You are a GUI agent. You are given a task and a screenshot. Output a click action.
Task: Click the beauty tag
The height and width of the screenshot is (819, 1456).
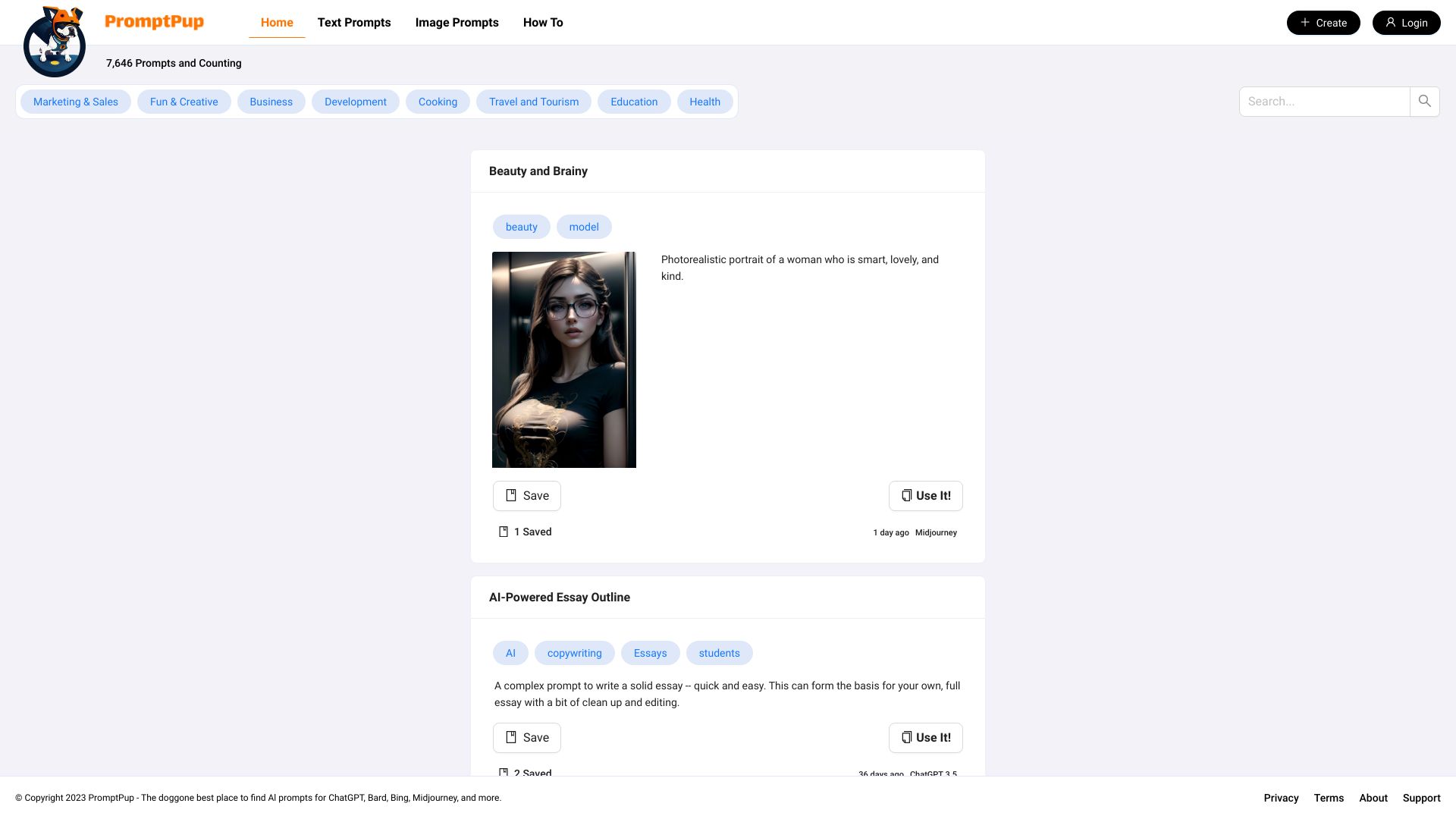(521, 227)
